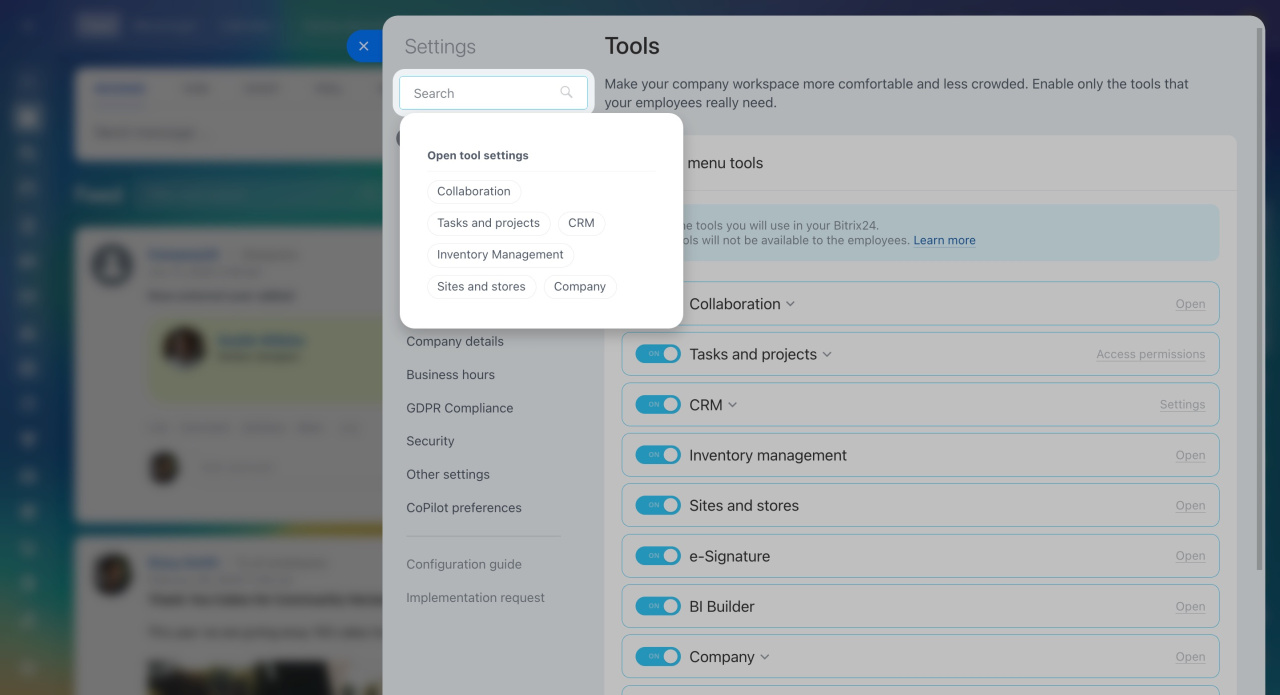The width and height of the screenshot is (1280, 695).
Task: Click the BI Builder row label
Action: (722, 606)
